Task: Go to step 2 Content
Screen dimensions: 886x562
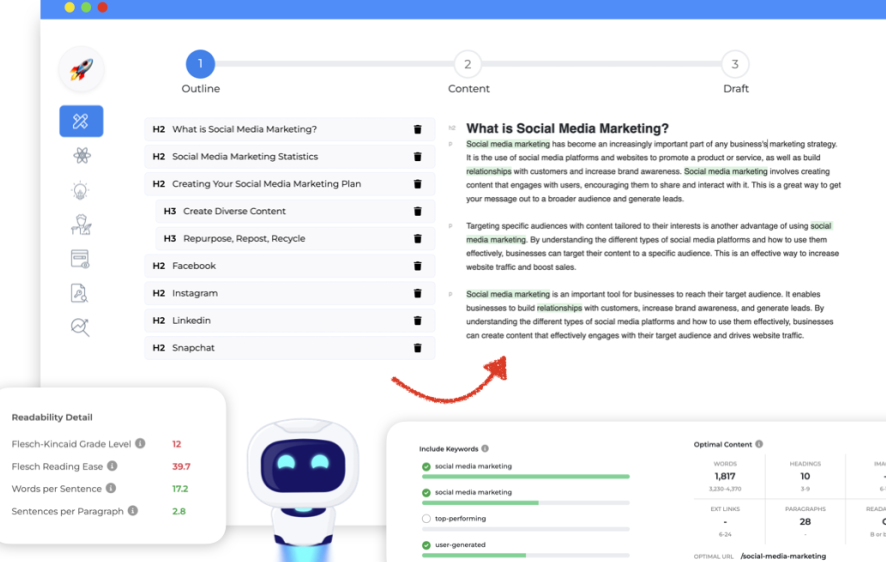Action: click(x=467, y=64)
